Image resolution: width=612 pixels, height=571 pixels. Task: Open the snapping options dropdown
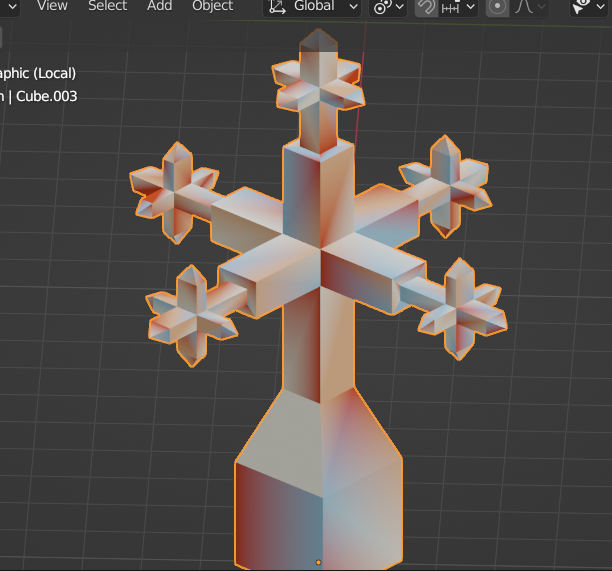point(458,7)
